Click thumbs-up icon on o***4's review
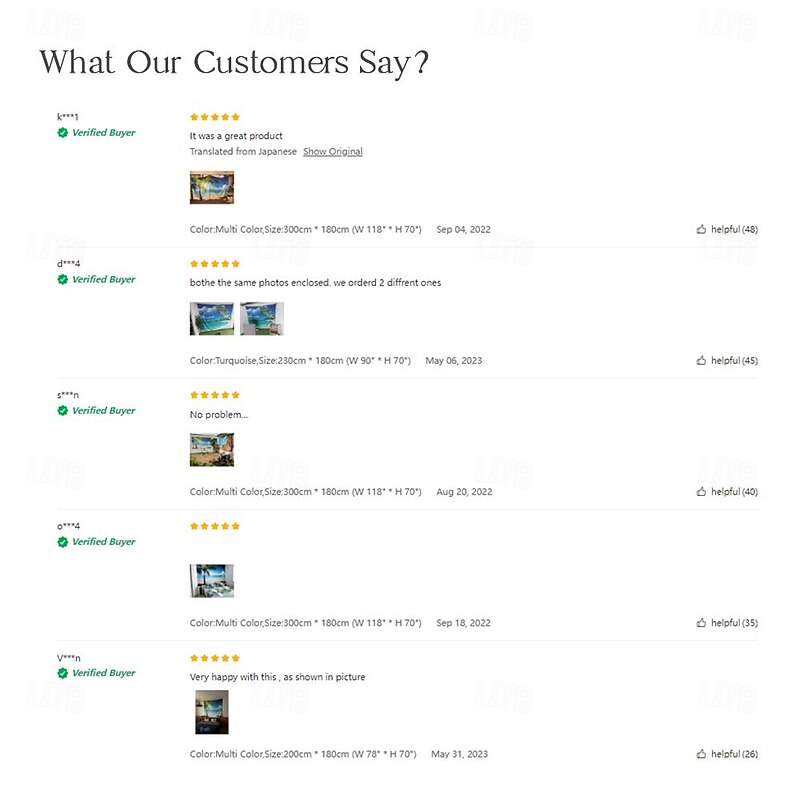800x800 pixels. (x=702, y=622)
